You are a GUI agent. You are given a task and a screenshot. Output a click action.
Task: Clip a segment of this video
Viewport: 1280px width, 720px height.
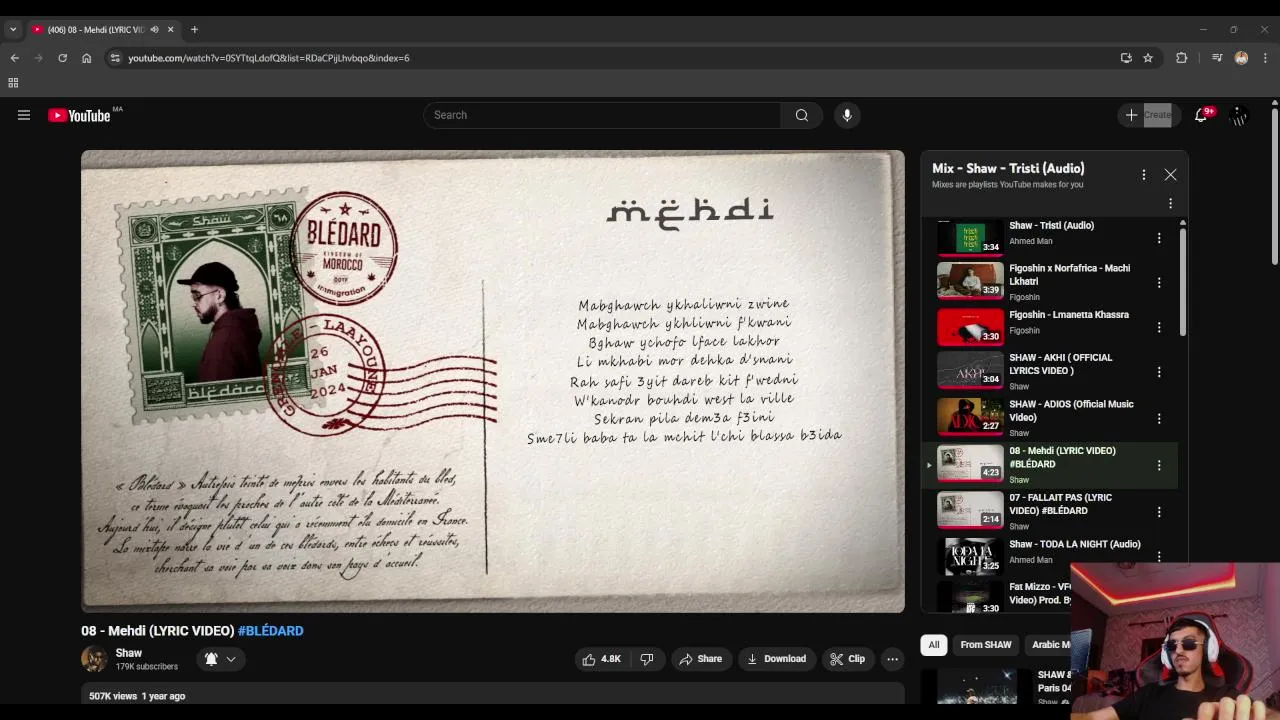point(847,659)
